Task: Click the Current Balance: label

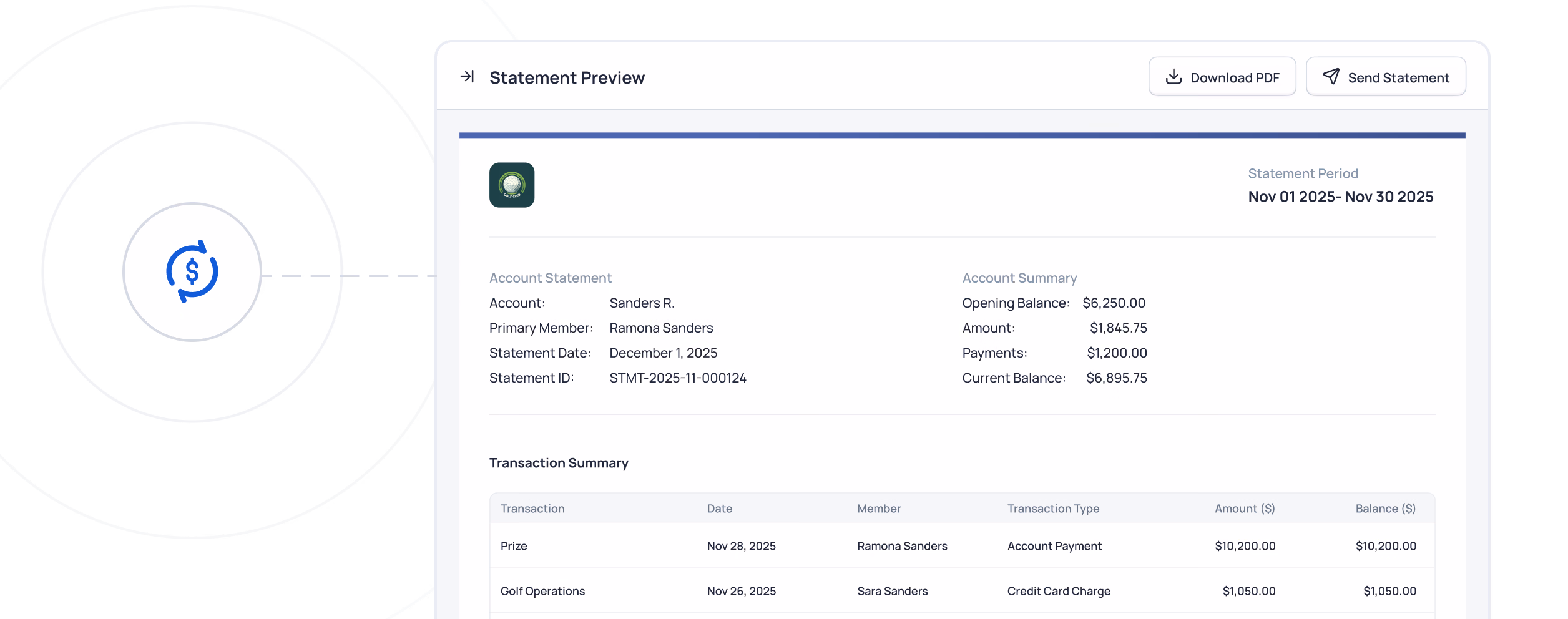Action: (1014, 378)
